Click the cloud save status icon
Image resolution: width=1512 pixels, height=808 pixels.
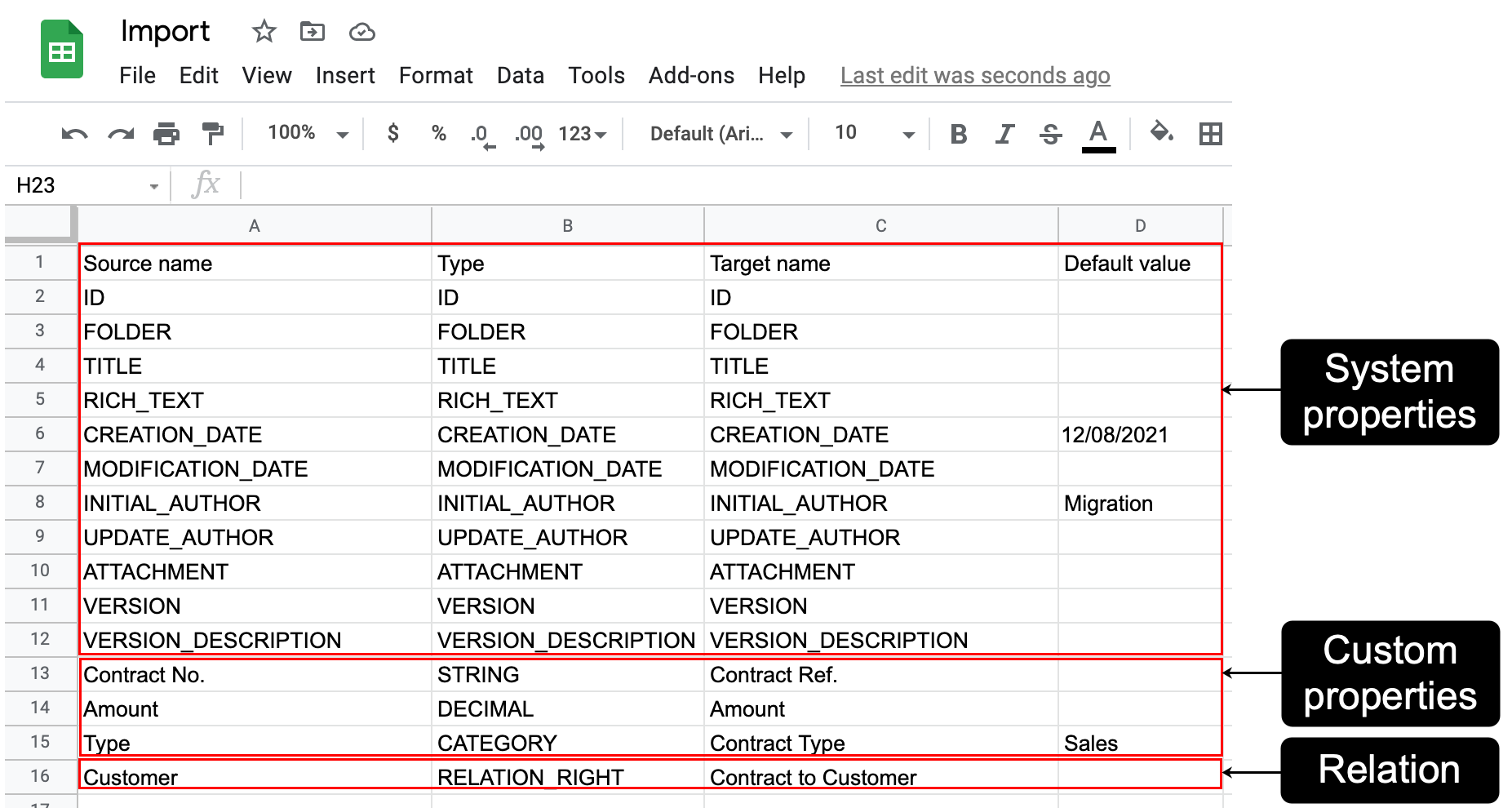[361, 33]
